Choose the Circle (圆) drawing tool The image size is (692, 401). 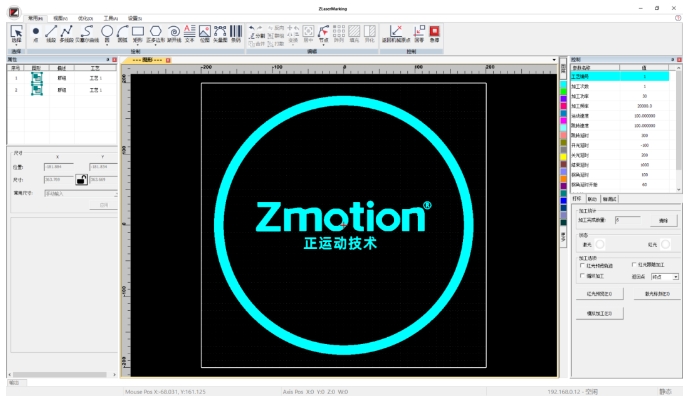(107, 32)
